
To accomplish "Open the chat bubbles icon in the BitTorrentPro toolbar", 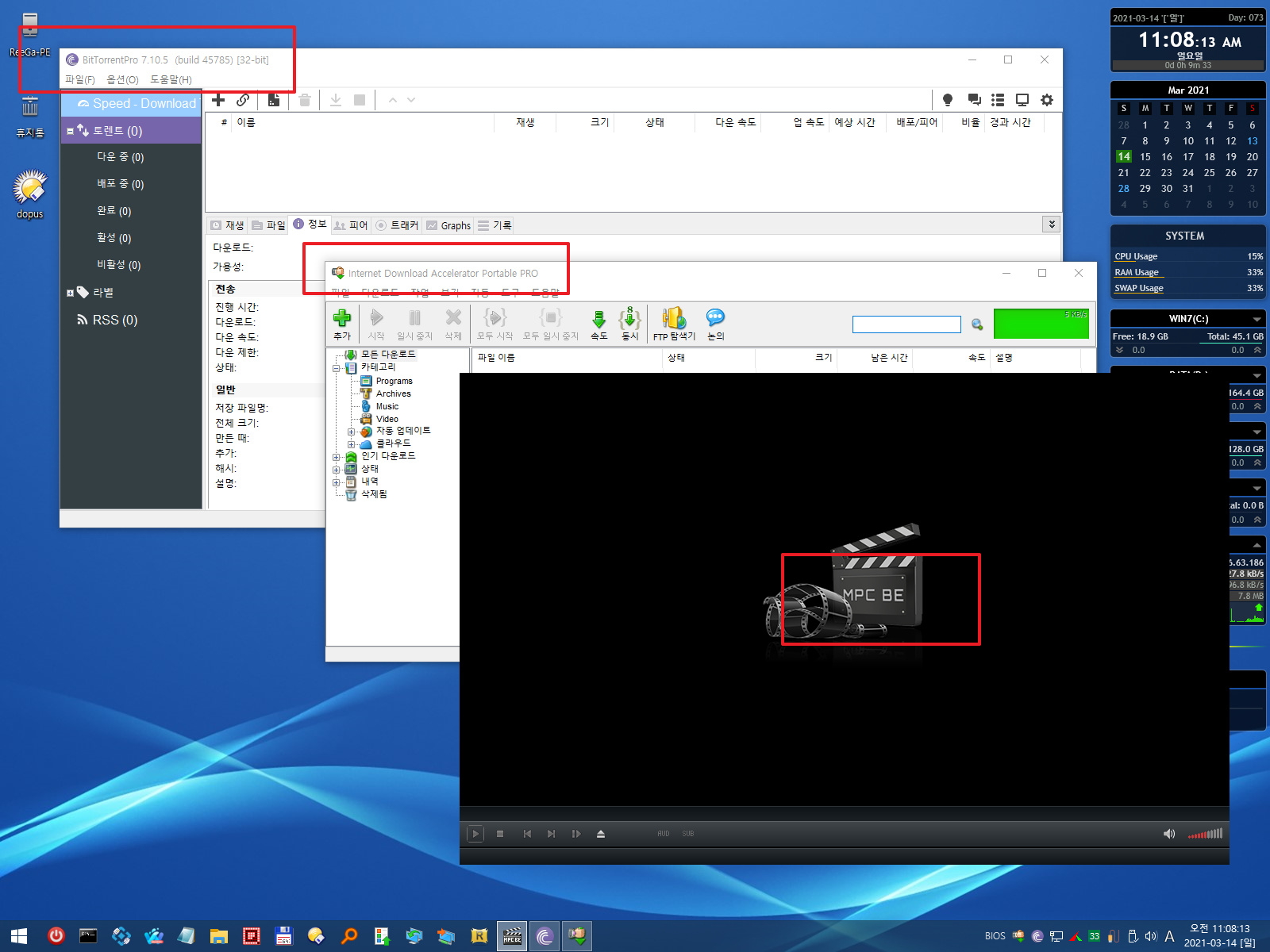I will point(974,100).
